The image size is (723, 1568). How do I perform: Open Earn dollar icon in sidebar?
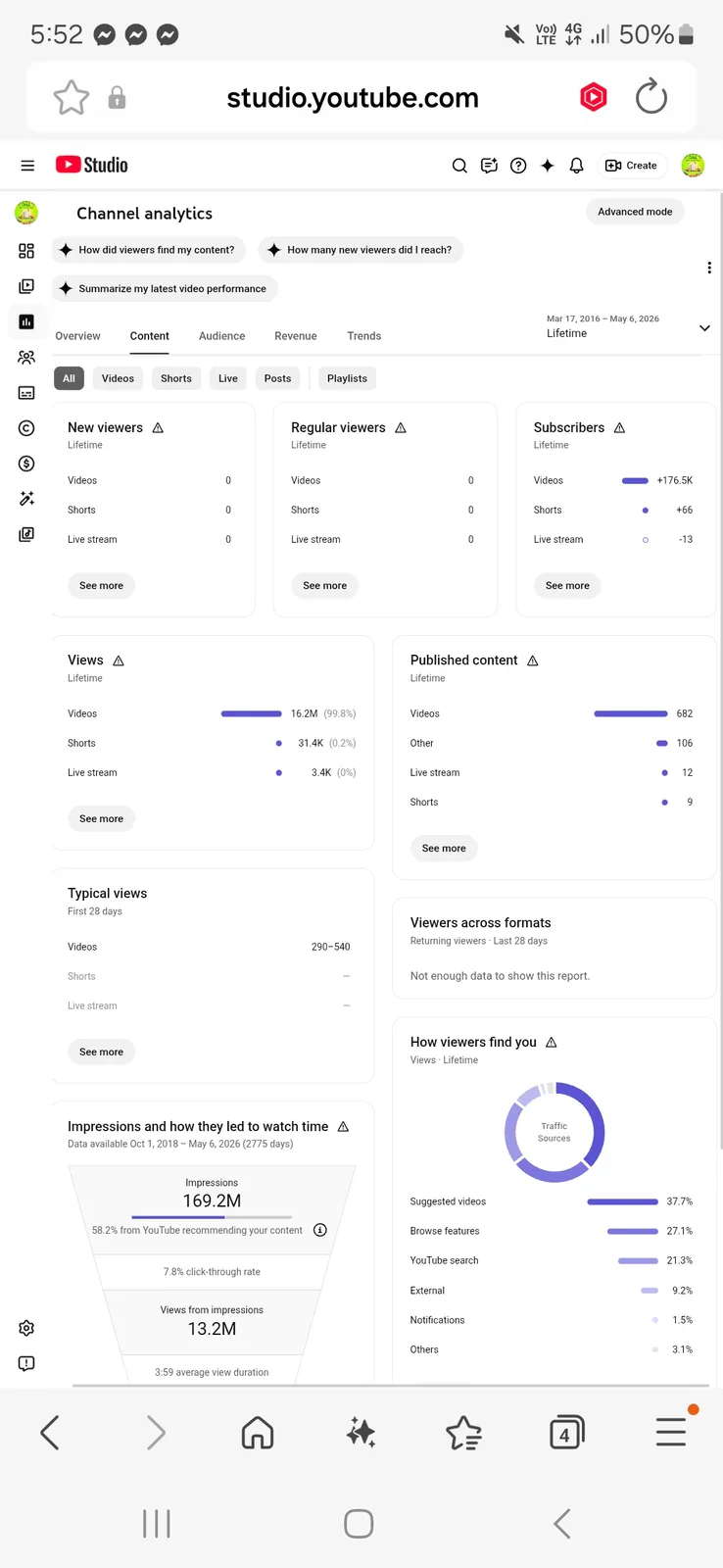click(x=26, y=464)
